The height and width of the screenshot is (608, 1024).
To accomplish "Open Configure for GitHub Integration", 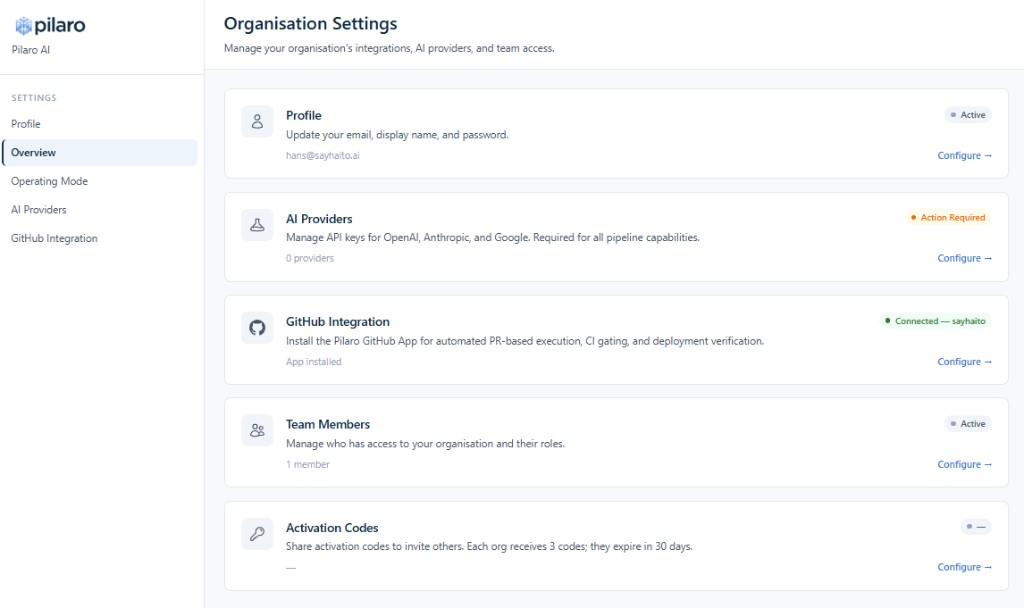I will coord(964,362).
